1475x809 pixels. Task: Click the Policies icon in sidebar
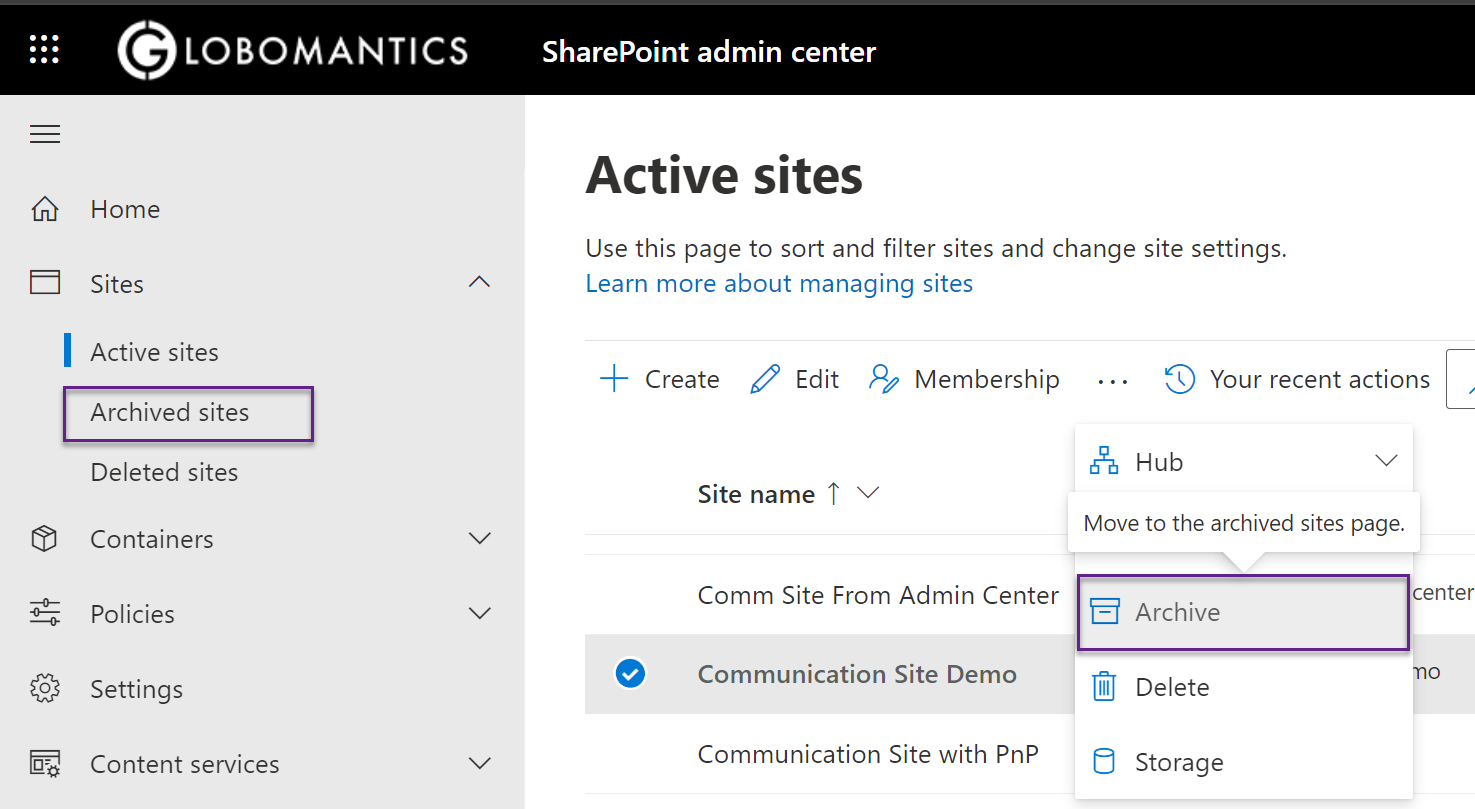(45, 613)
